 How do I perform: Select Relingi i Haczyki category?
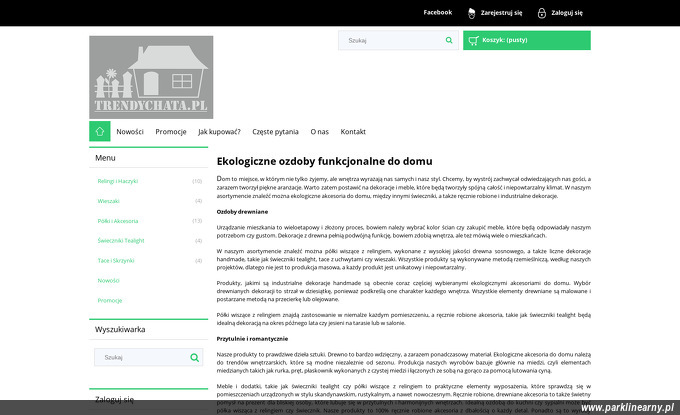(118, 181)
